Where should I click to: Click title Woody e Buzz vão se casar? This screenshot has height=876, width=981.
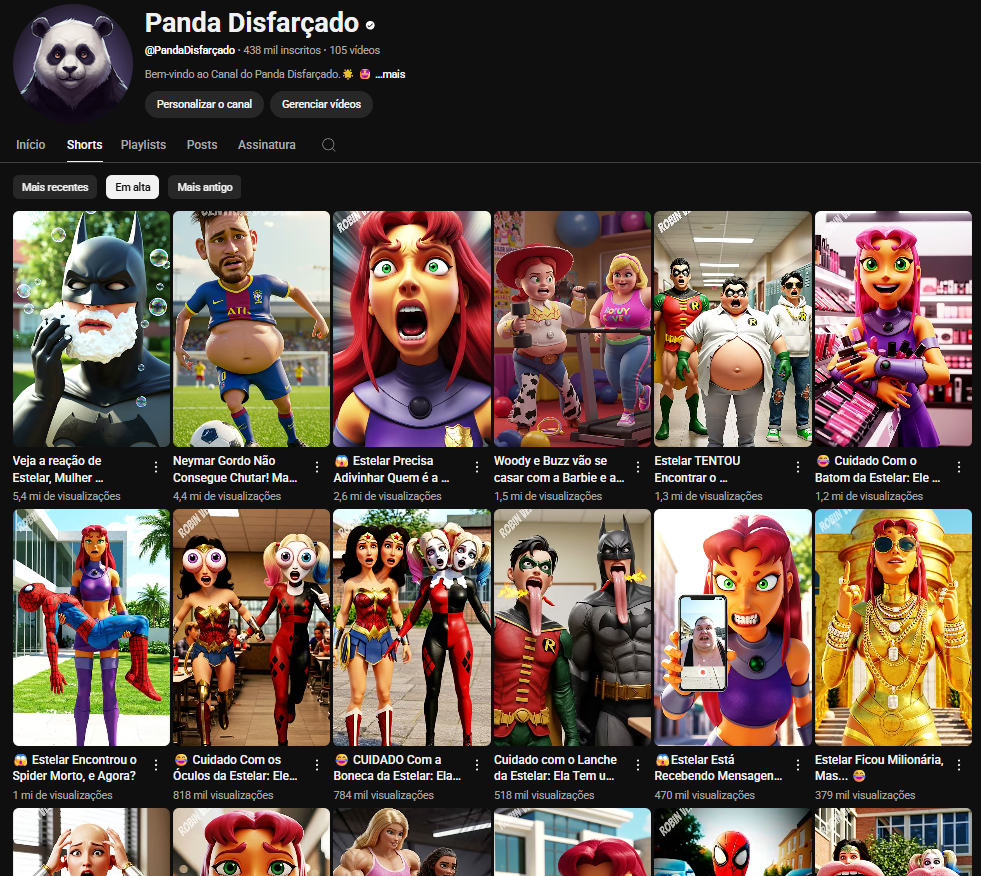(559, 469)
